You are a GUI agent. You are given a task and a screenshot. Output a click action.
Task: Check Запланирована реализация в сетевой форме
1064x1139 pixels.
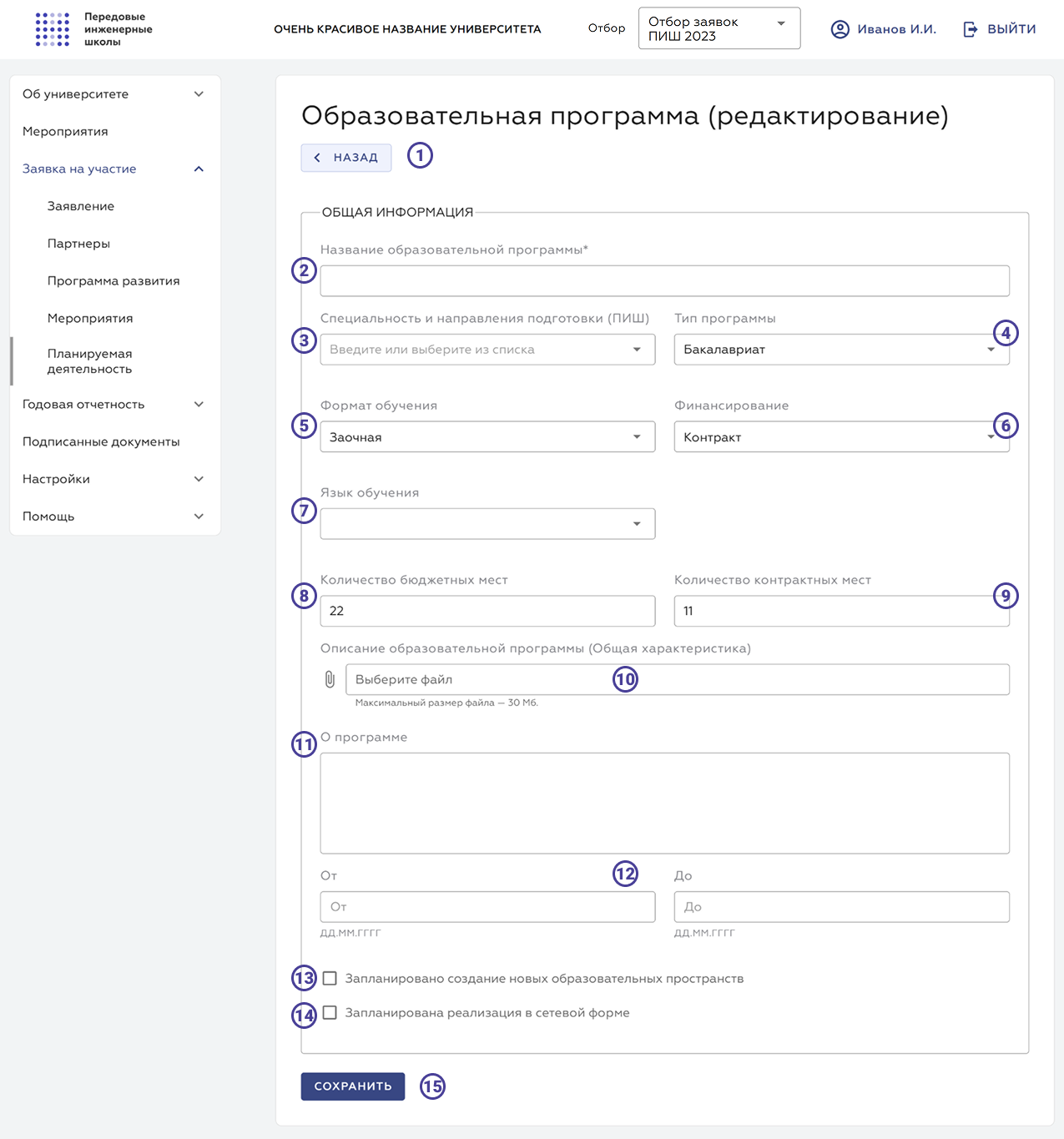click(x=330, y=1012)
